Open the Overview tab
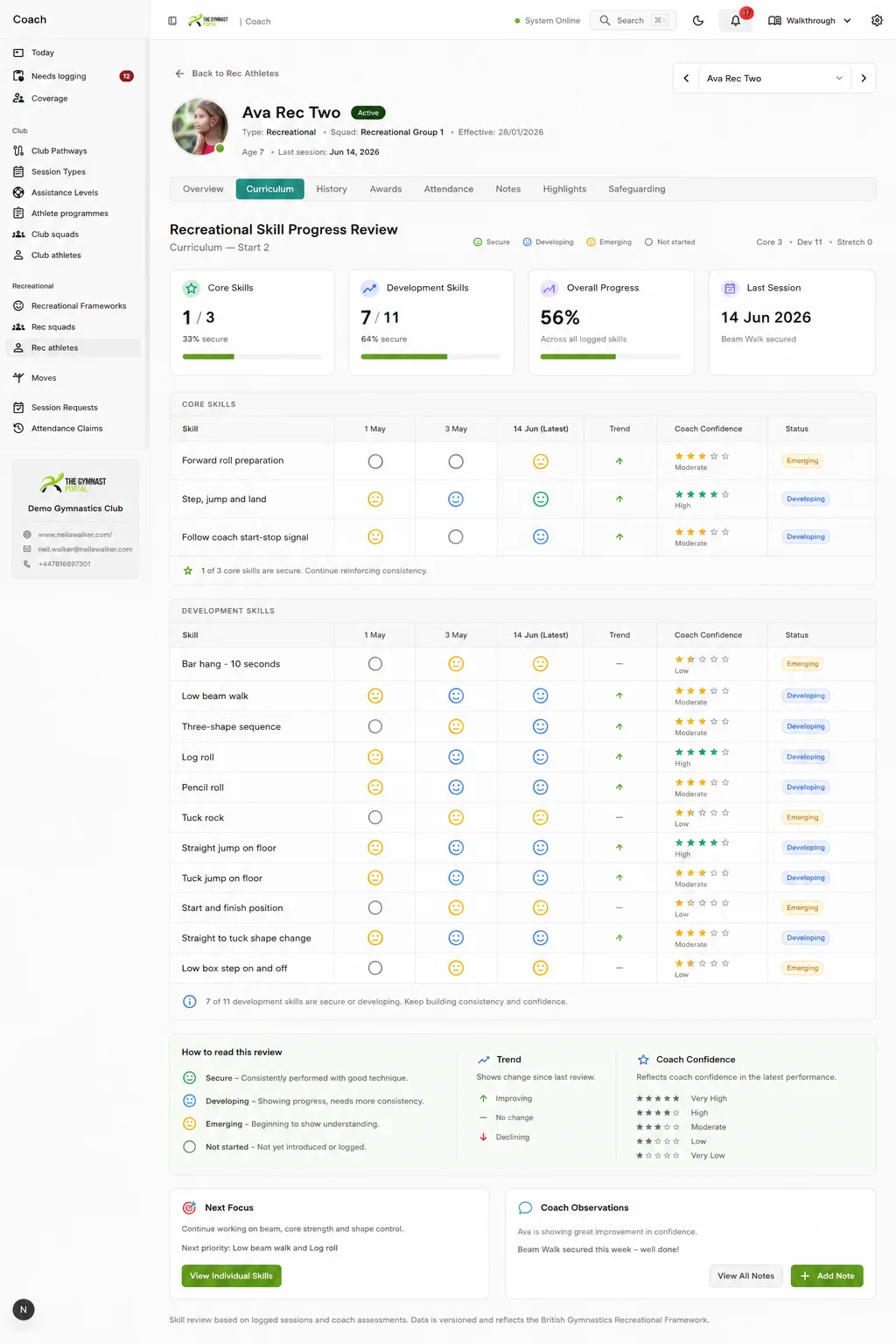 click(203, 189)
